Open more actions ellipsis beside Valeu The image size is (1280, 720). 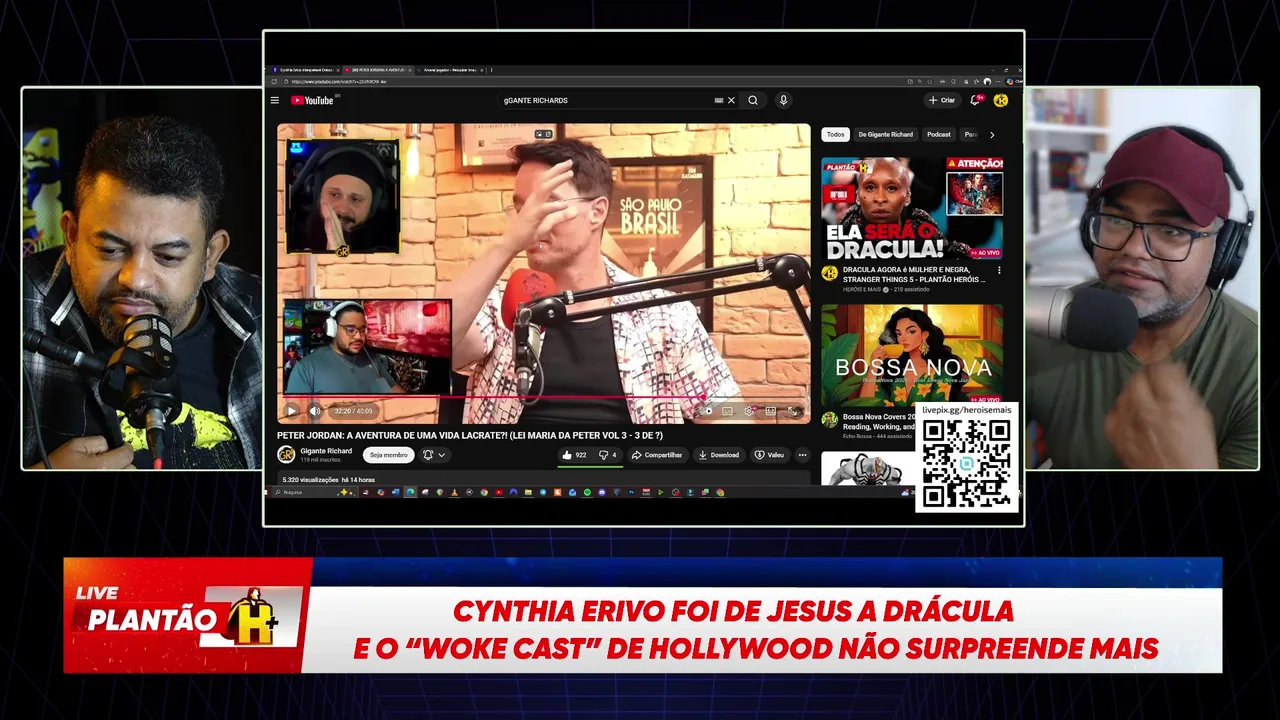(802, 455)
